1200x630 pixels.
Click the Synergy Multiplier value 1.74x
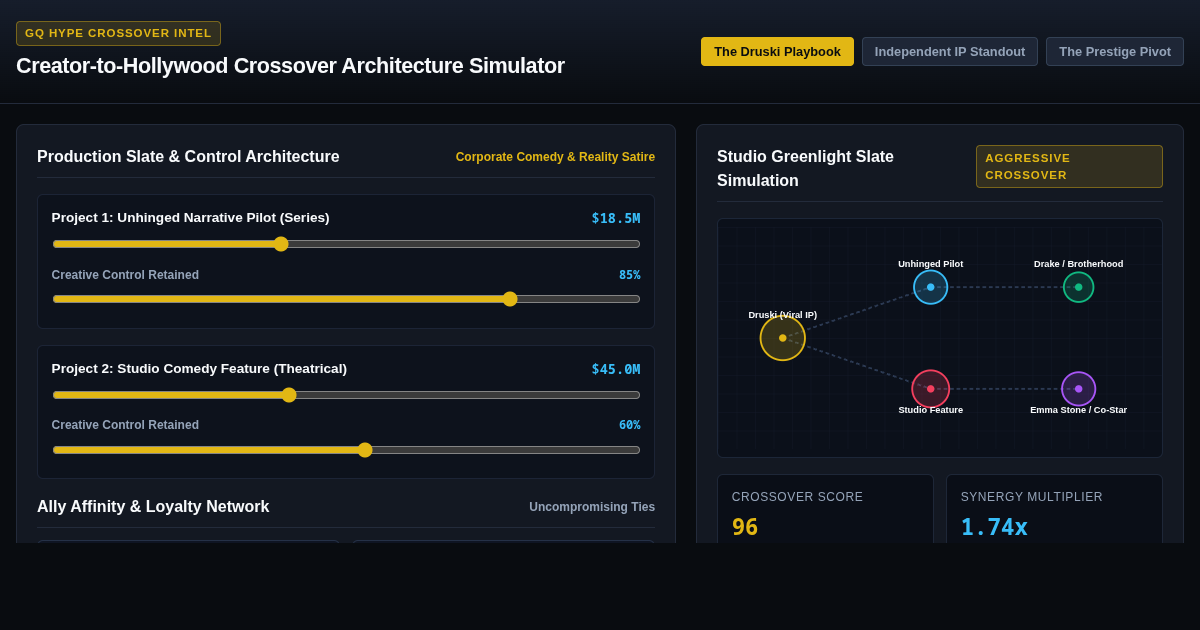[x=994, y=527]
